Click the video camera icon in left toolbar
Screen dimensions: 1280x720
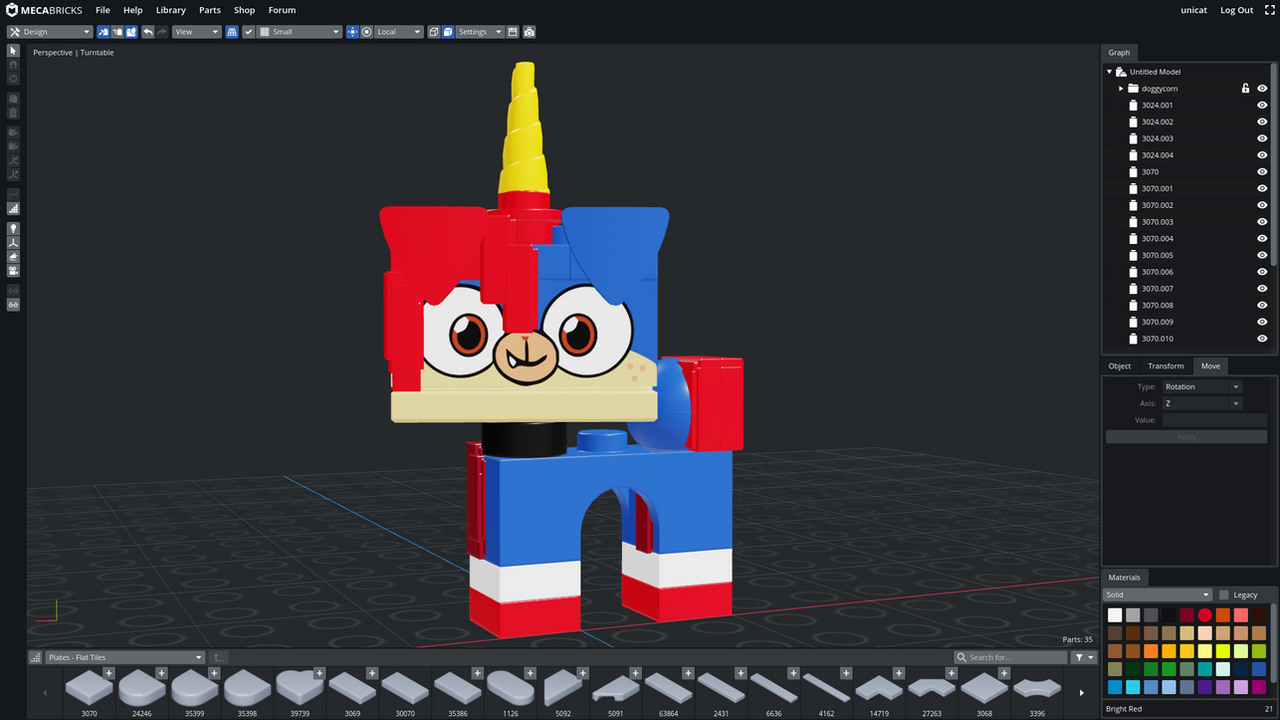click(x=14, y=271)
